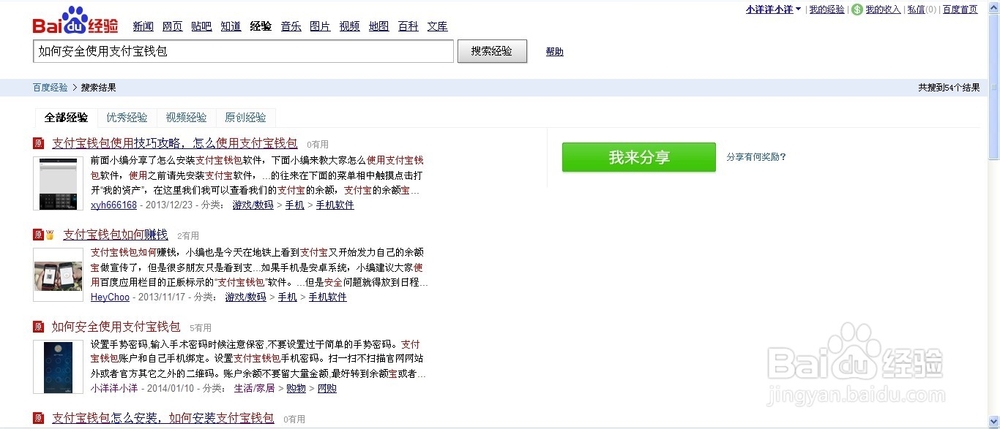
Task: Switch to the 原创经验 tab
Action: pos(246,118)
